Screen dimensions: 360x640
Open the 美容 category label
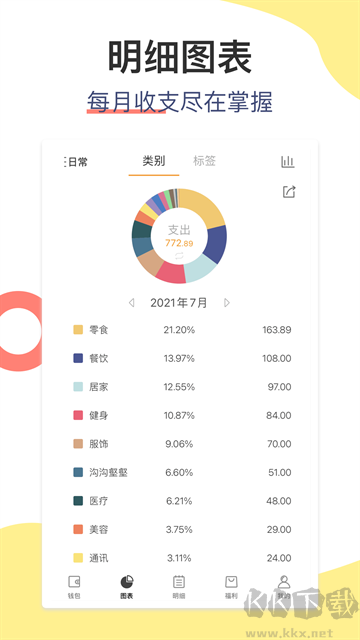(x=99, y=529)
